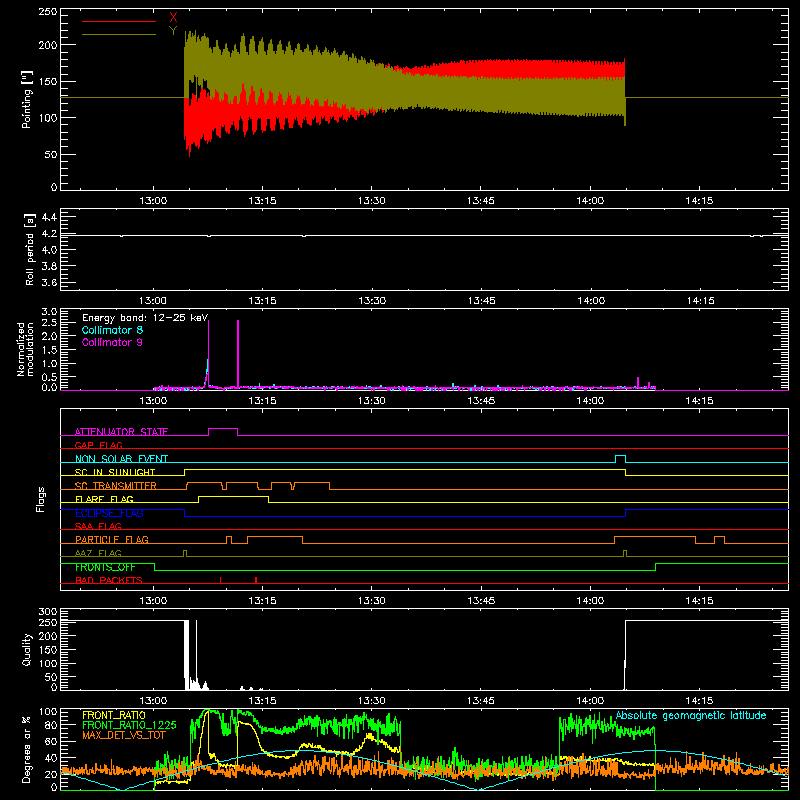Click the 'Degrees or %' axis title
This screenshot has width=800, height=800.
click(x=27, y=749)
